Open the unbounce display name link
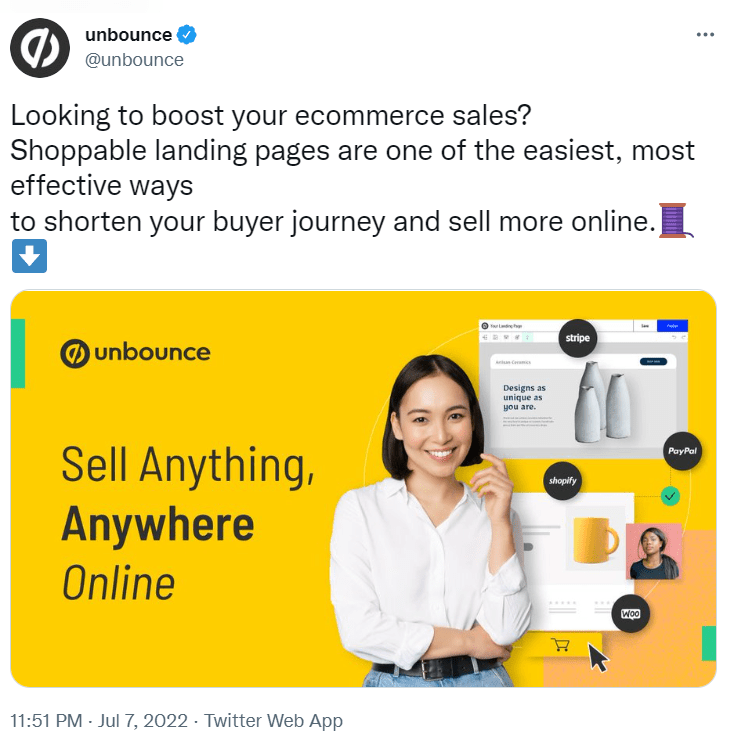Image resolution: width=737 pixels, height=750 pixels. 128,35
